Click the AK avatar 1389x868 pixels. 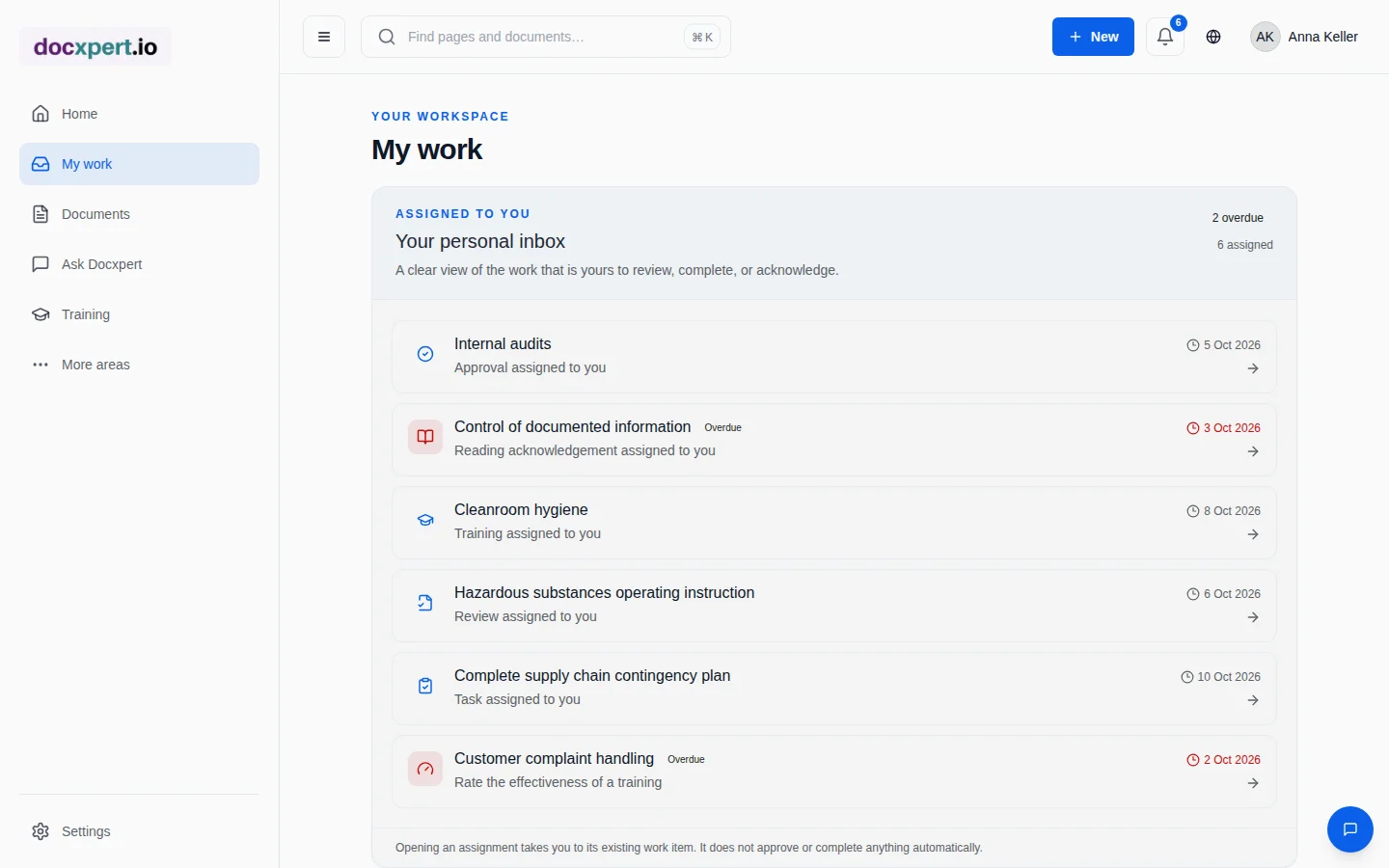(x=1265, y=37)
